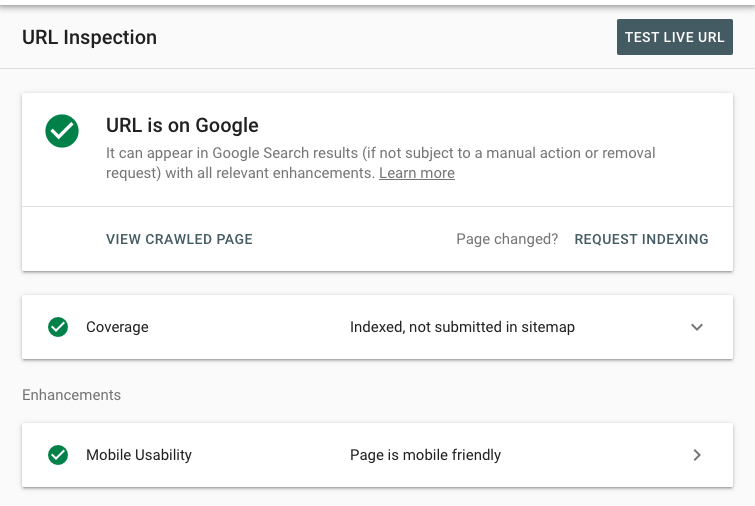This screenshot has height=506, width=755.
Task: Click the 'URL is on Google' heading
Action: click(182, 125)
